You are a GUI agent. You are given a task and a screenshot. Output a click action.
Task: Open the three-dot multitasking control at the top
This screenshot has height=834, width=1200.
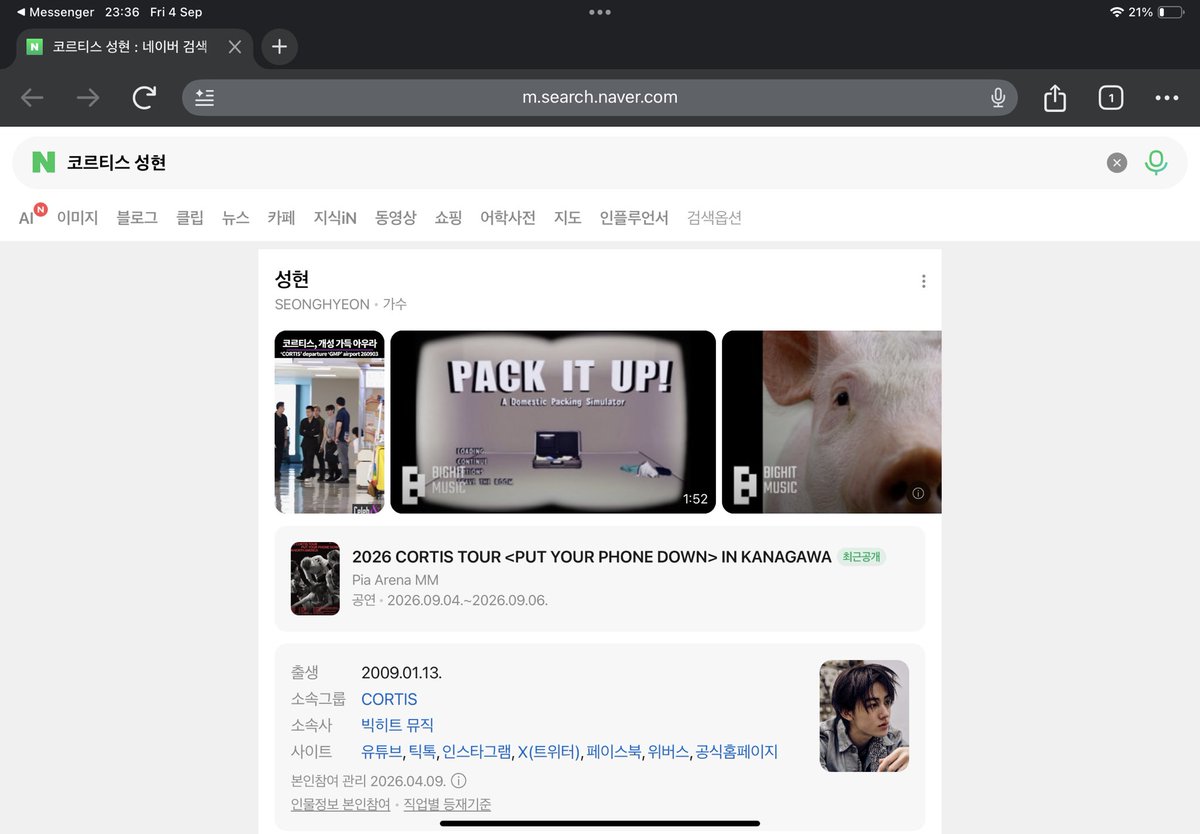(x=600, y=12)
